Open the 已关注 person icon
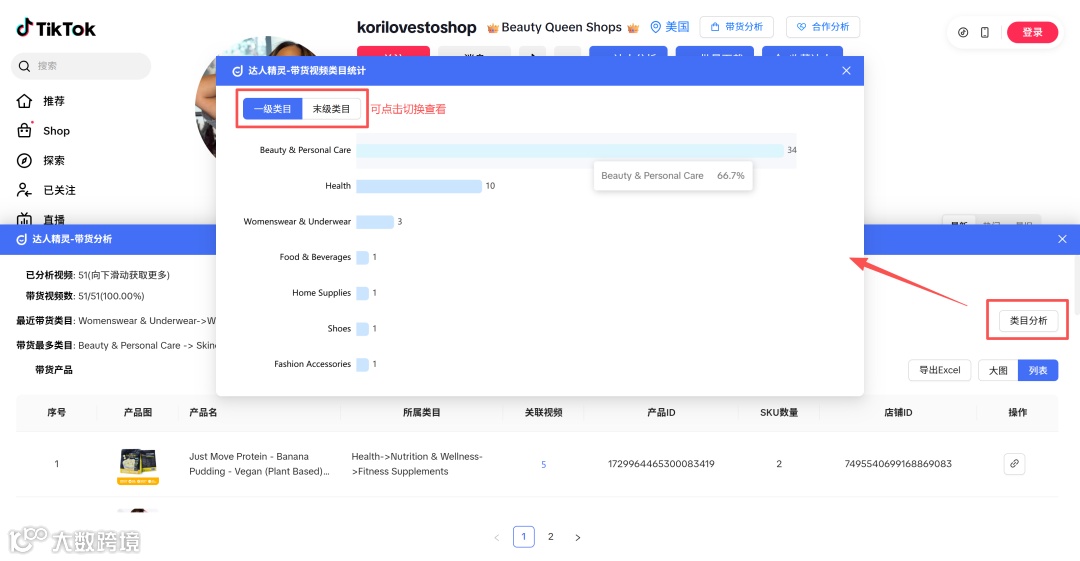 (24, 190)
